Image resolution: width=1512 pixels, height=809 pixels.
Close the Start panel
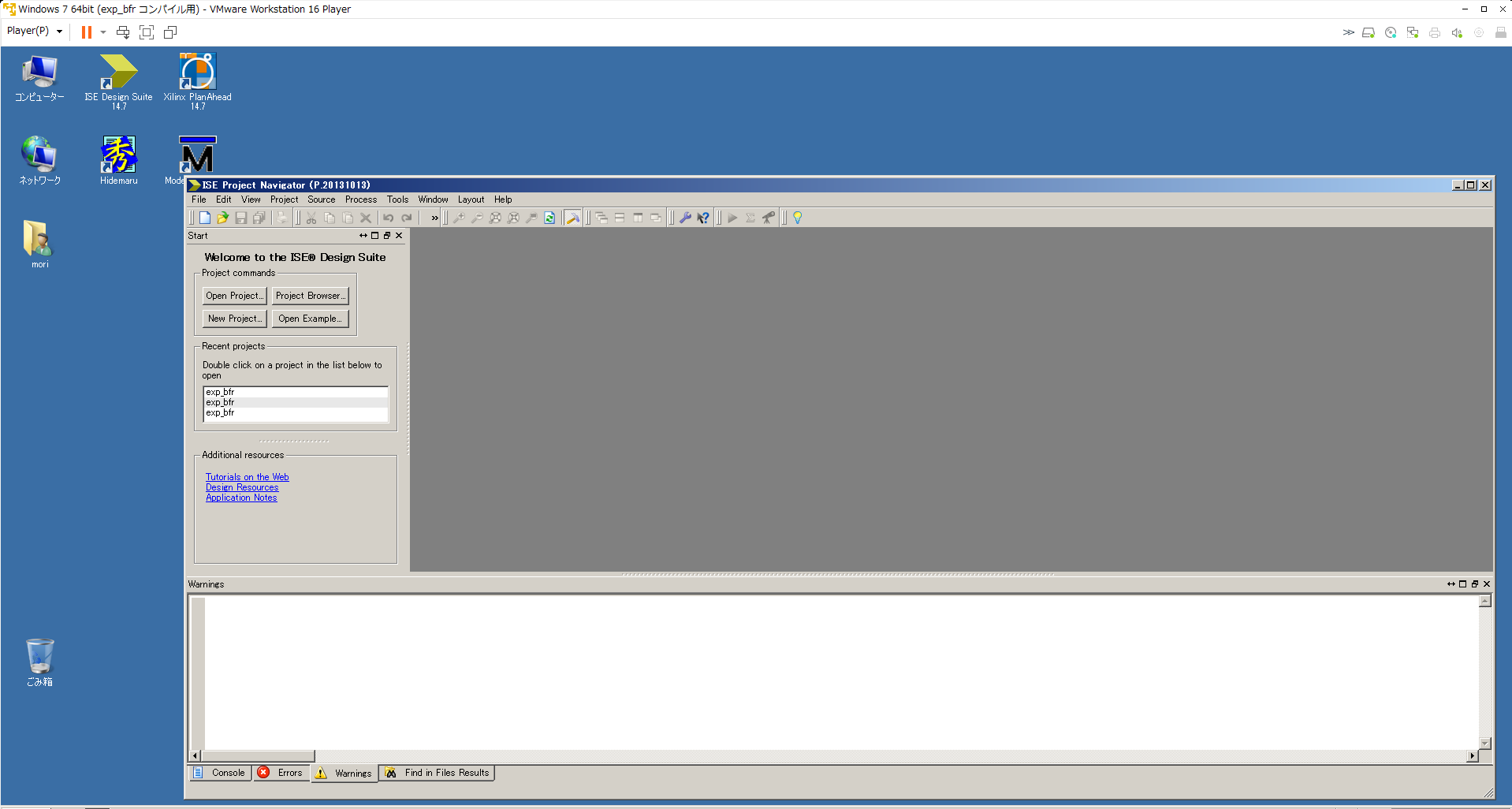(399, 236)
